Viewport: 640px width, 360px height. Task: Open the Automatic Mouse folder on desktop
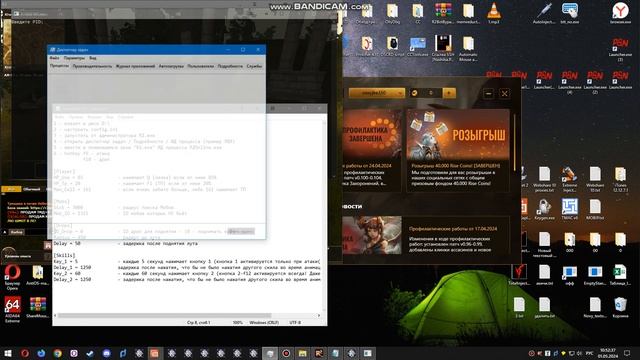468,49
